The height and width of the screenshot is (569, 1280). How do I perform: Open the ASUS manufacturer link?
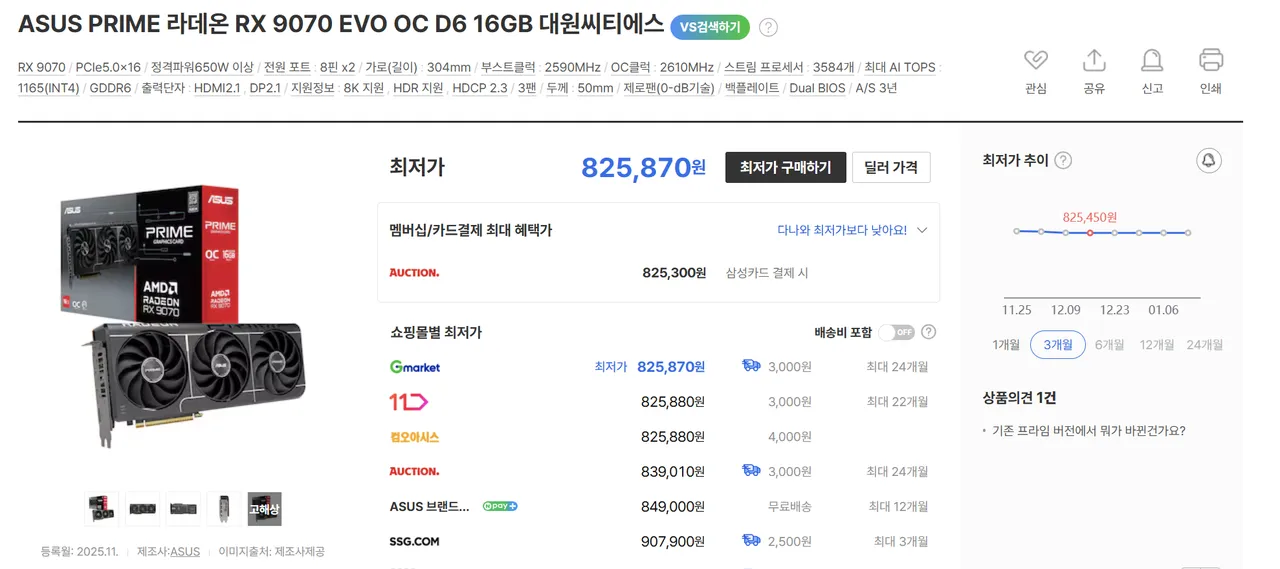pos(185,551)
